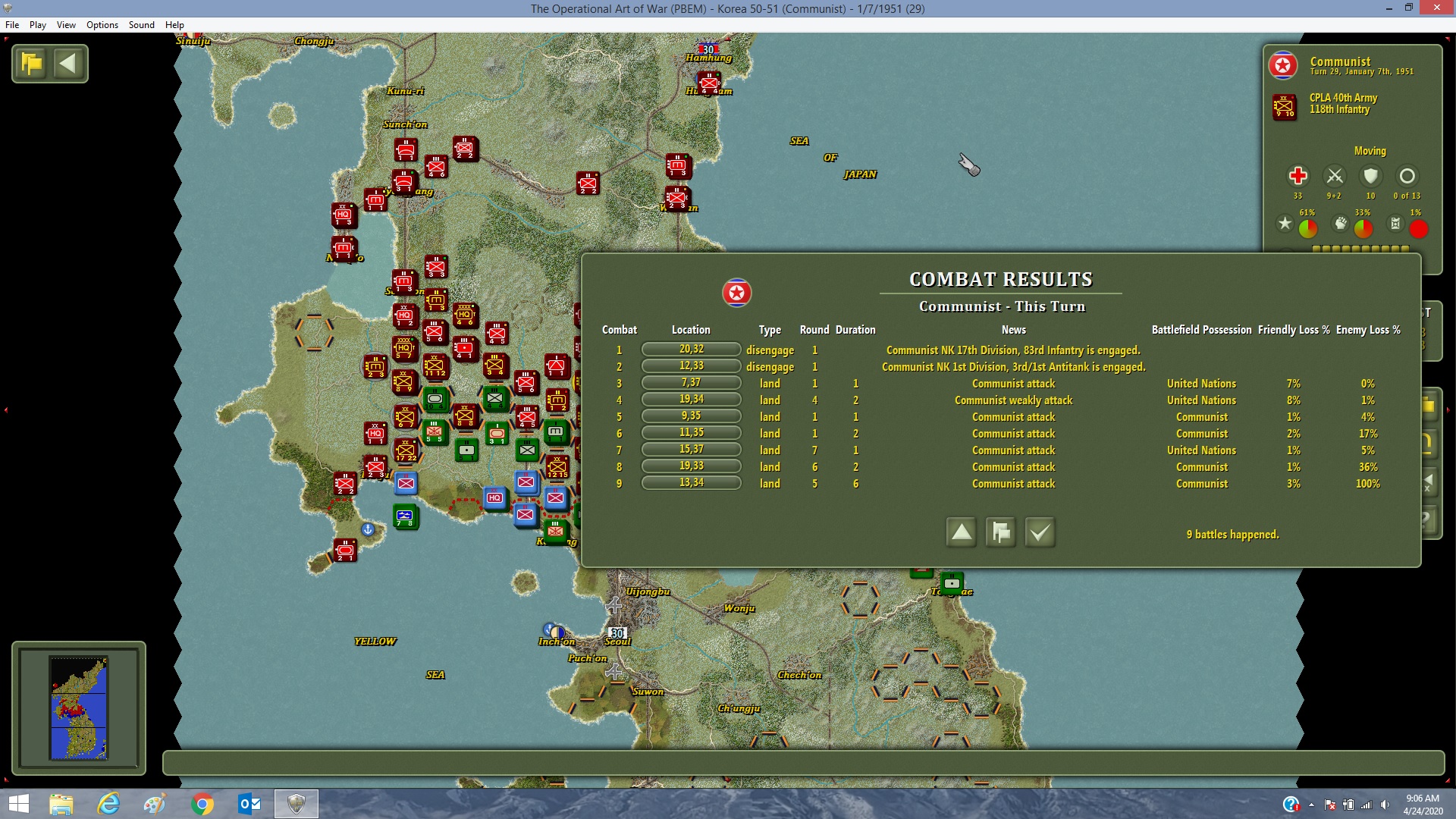Click the Ch'ungju city label

point(739,708)
